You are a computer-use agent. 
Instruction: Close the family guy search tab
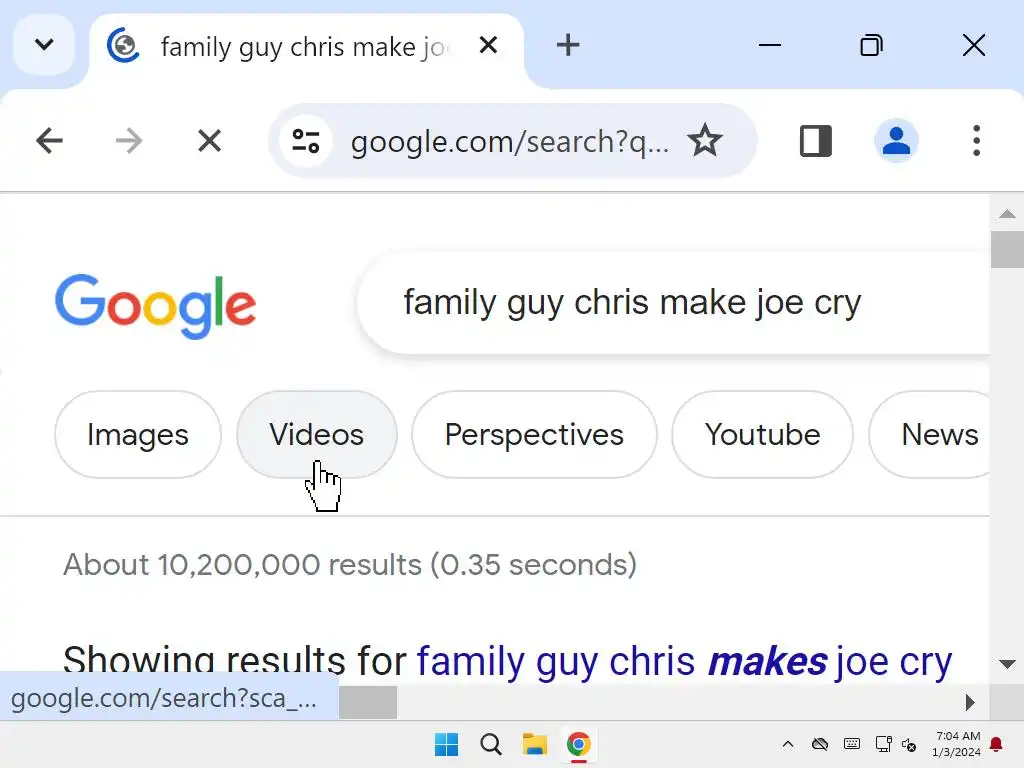coord(488,45)
